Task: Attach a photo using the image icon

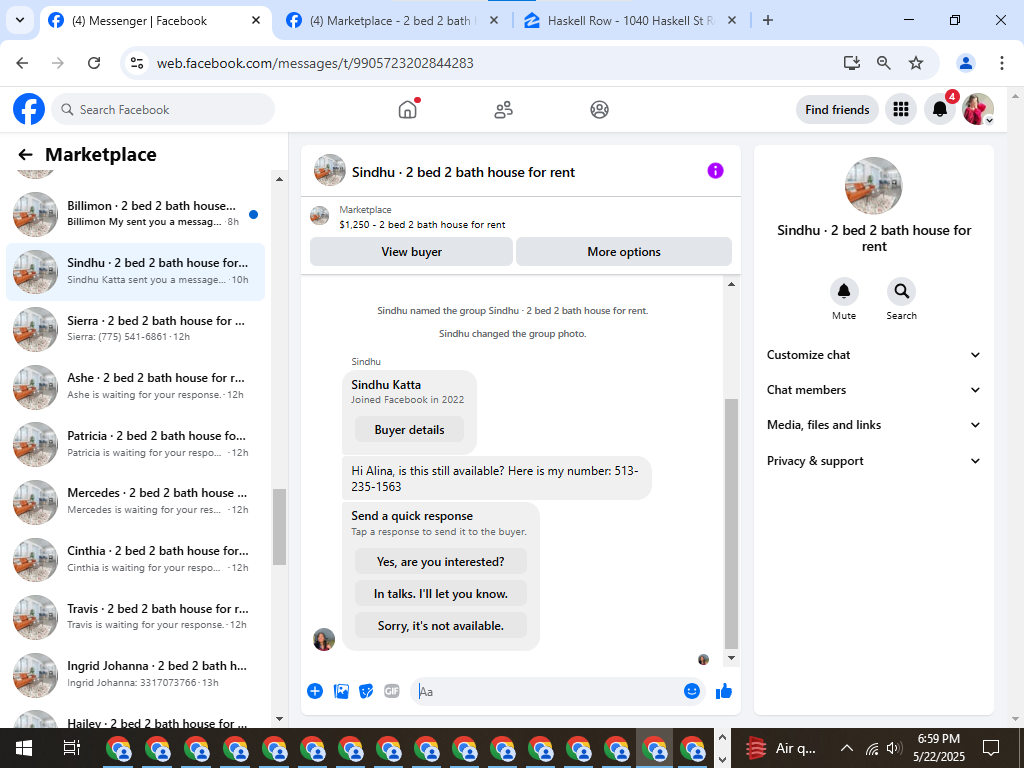Action: click(341, 691)
